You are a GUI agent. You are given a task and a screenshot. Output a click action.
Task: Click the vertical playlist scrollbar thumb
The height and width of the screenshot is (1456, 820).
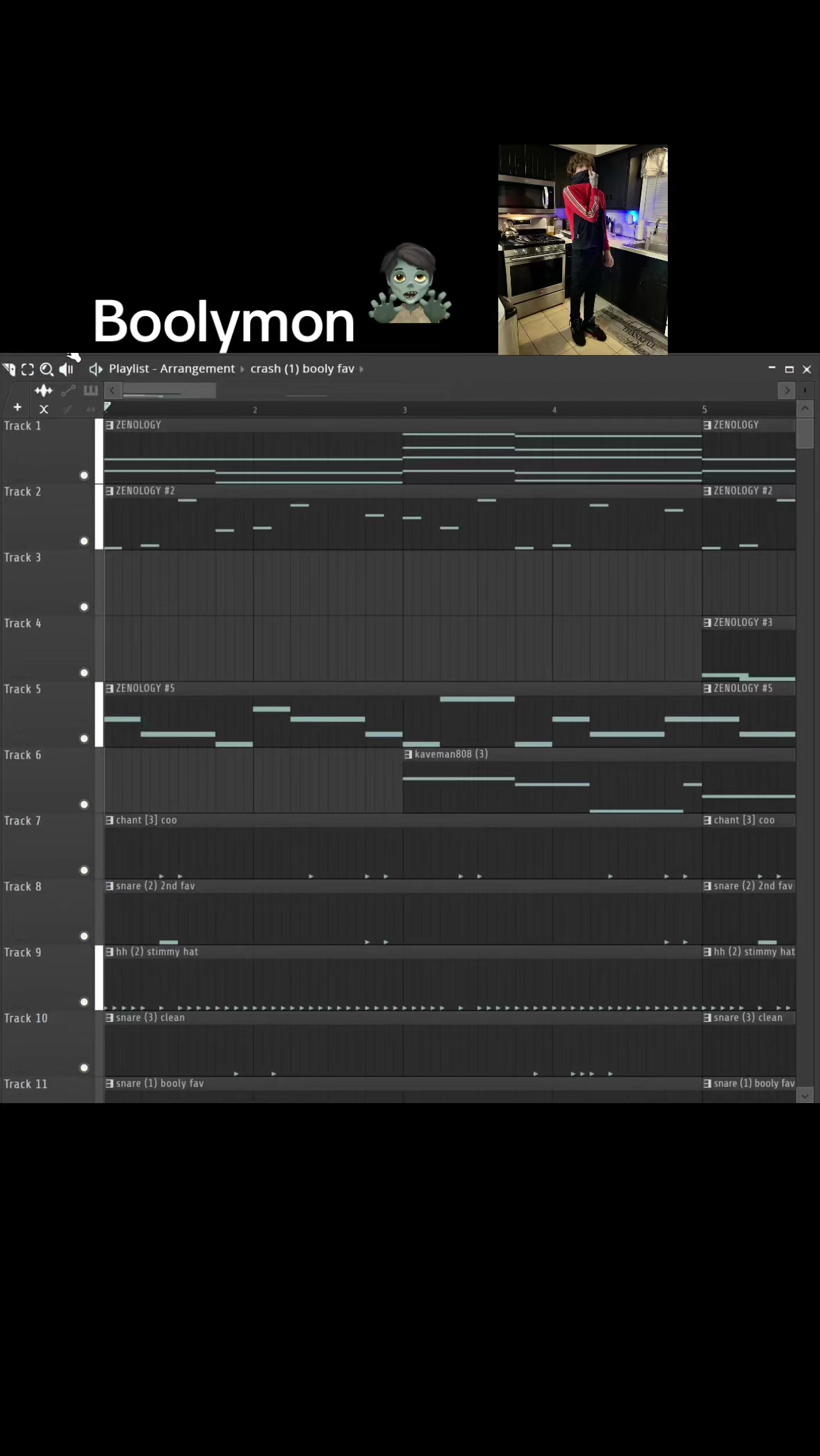point(805,433)
